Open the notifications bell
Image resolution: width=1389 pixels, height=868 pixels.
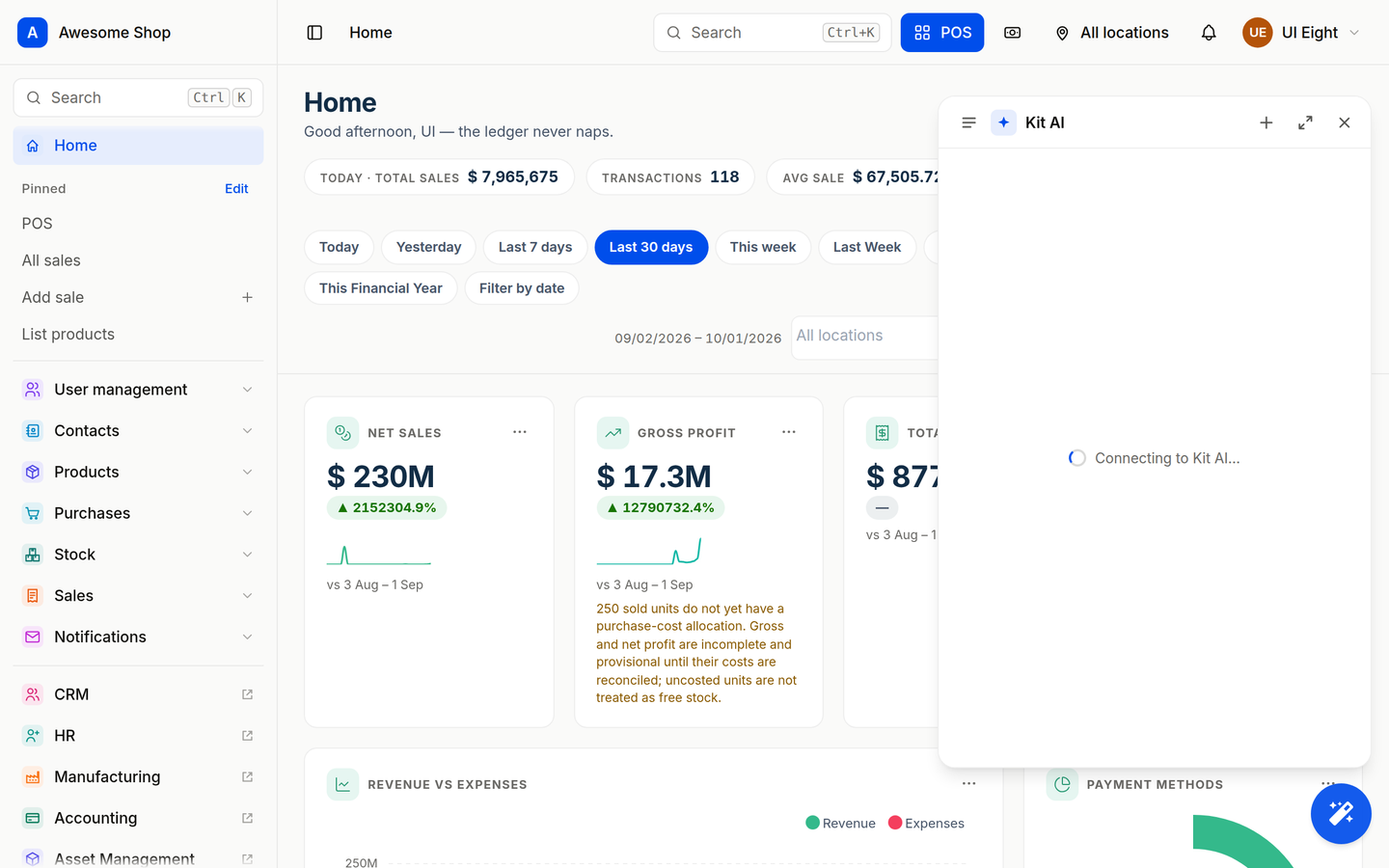click(1209, 33)
